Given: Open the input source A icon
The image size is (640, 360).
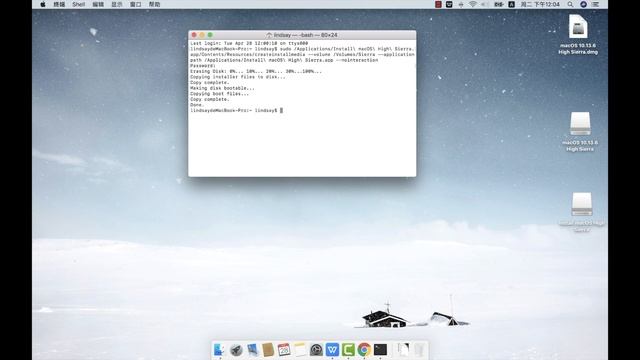Looking at the screenshot, I should (511, 4).
